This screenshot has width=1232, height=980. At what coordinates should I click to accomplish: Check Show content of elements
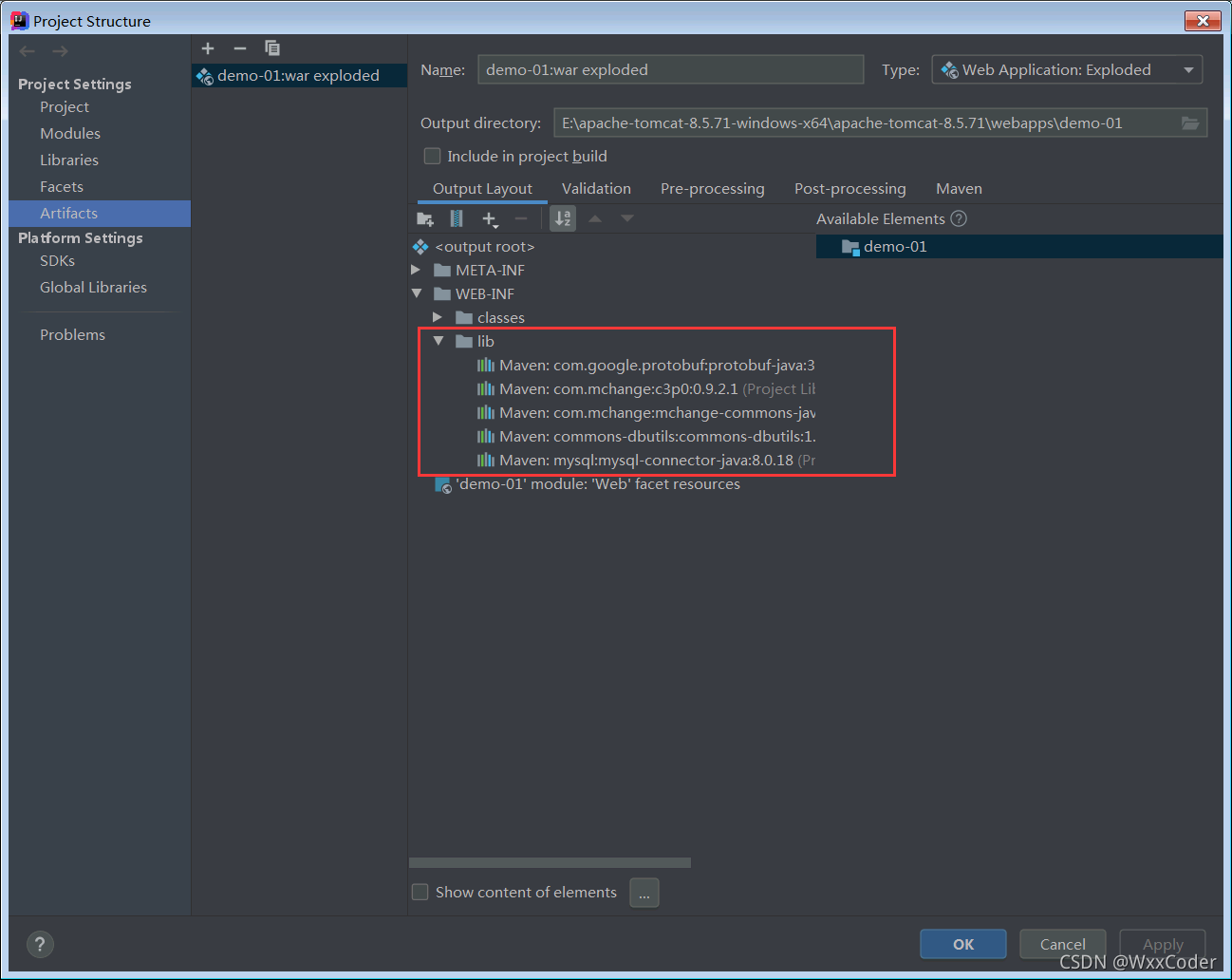tap(420, 892)
